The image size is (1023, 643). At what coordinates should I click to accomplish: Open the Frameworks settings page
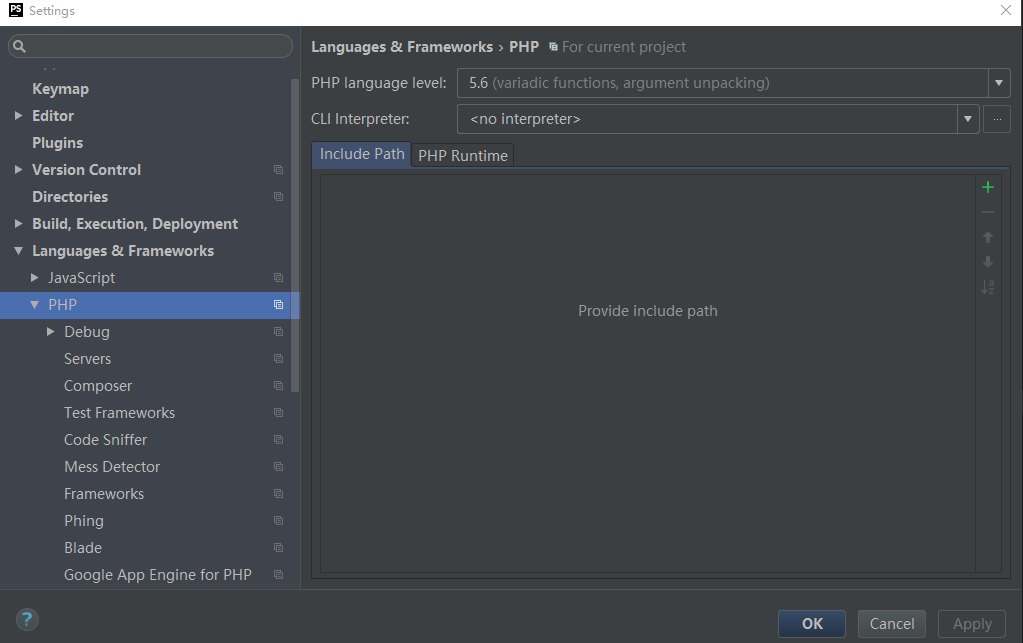[104, 494]
